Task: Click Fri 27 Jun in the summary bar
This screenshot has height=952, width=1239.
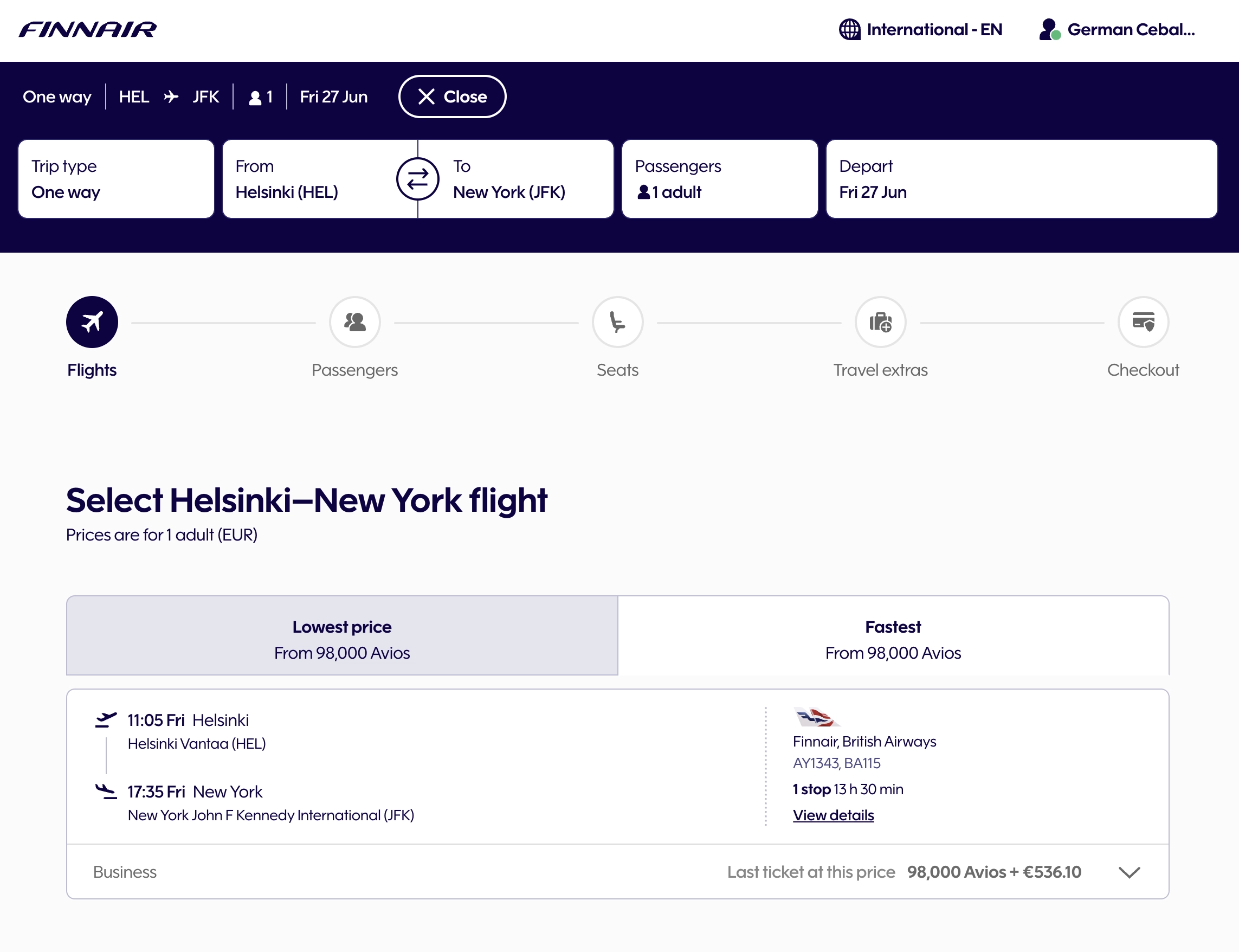Action: point(334,97)
